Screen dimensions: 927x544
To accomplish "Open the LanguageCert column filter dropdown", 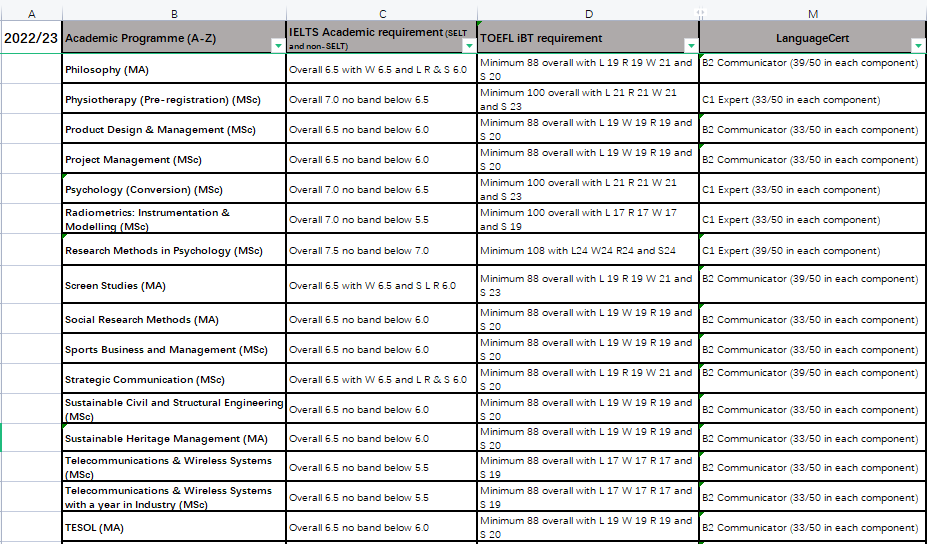I will (918, 46).
